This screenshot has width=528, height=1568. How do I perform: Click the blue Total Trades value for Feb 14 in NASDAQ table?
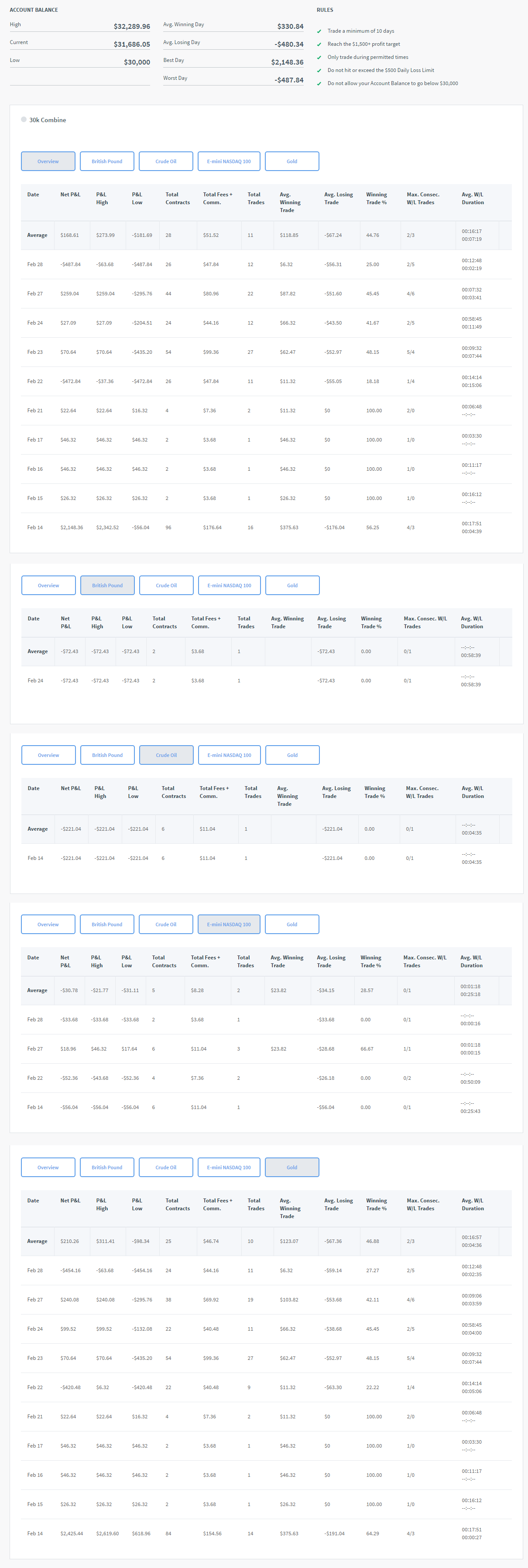click(x=238, y=1107)
